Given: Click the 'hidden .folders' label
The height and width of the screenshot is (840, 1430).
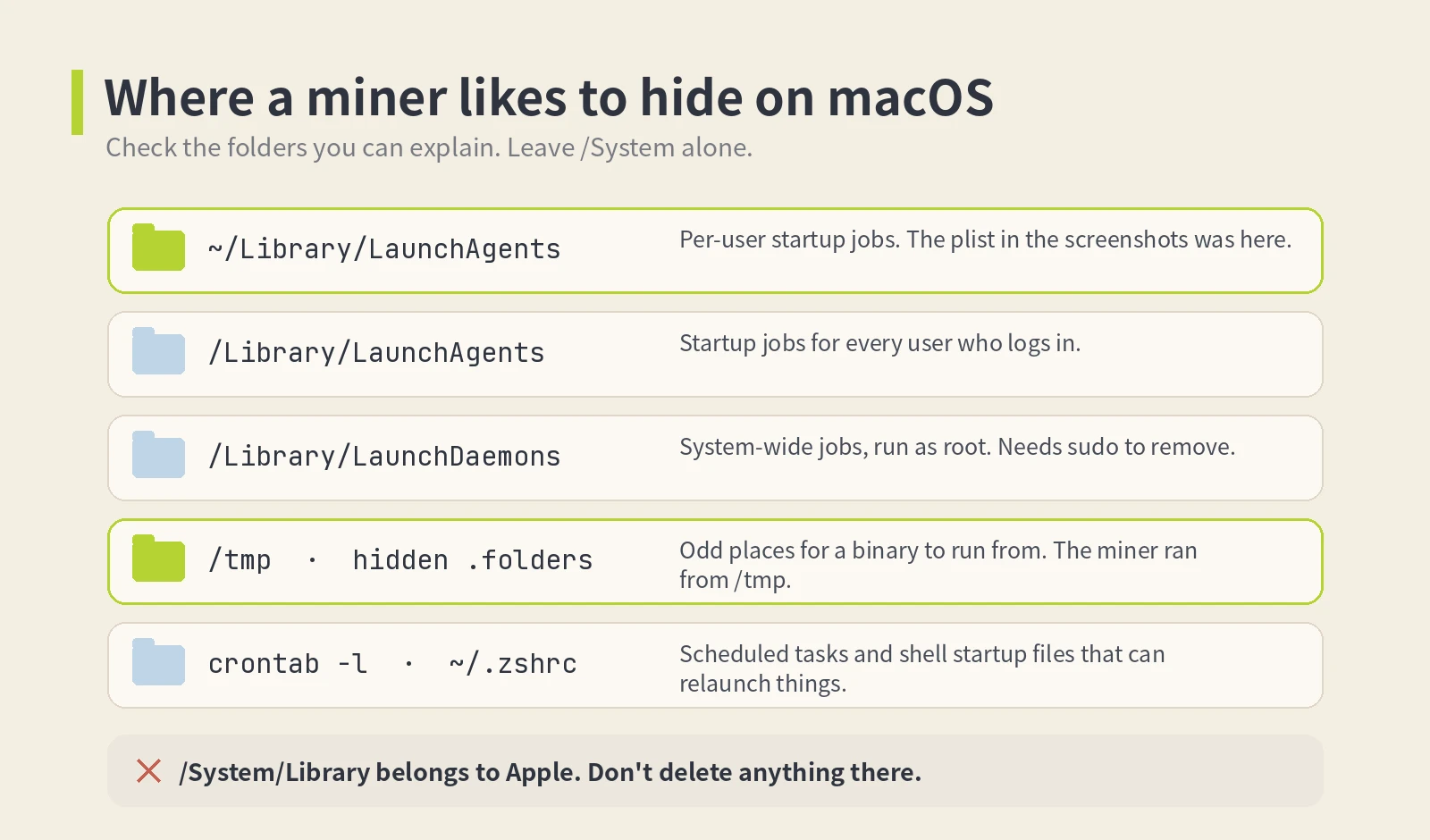Looking at the screenshot, I should (473, 560).
